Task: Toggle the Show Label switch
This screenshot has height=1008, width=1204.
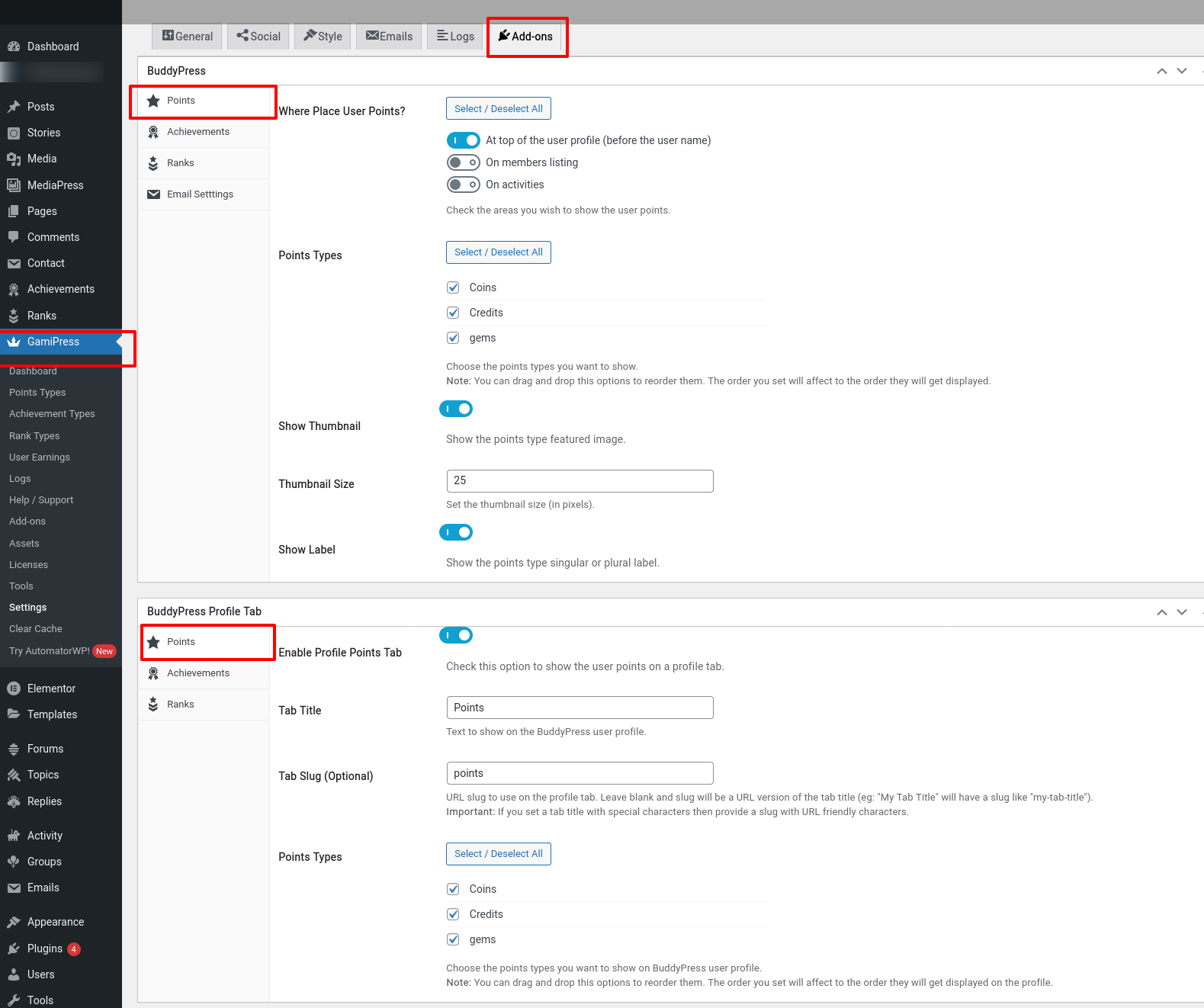Action: [456, 532]
